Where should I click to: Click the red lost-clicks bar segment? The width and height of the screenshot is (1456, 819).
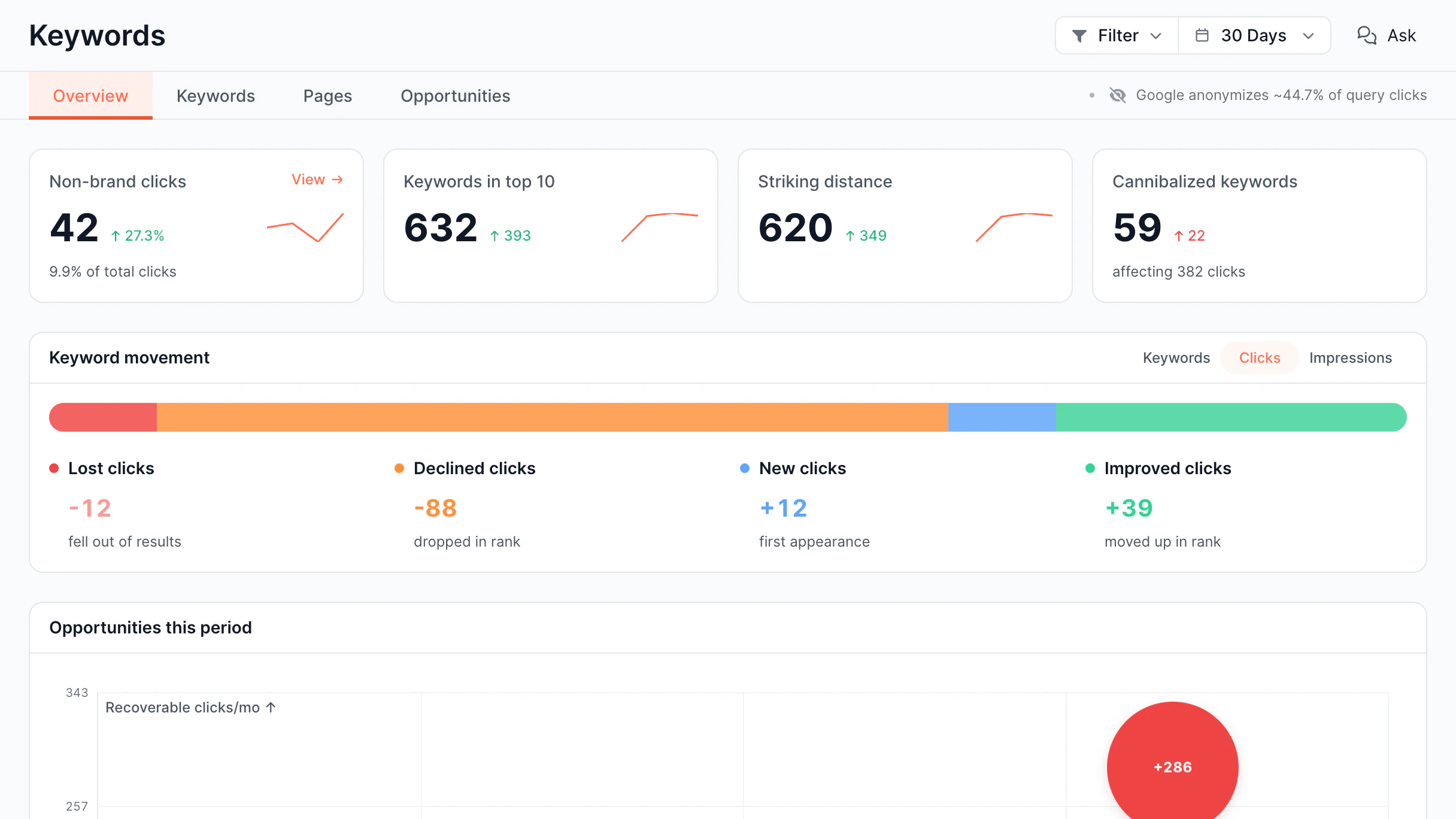pos(103,417)
